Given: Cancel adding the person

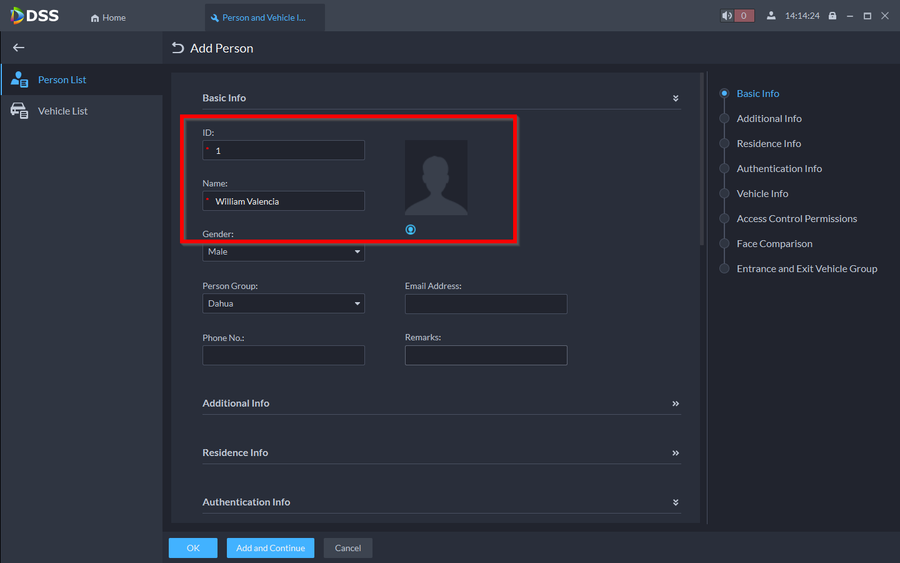Looking at the screenshot, I should pos(348,548).
